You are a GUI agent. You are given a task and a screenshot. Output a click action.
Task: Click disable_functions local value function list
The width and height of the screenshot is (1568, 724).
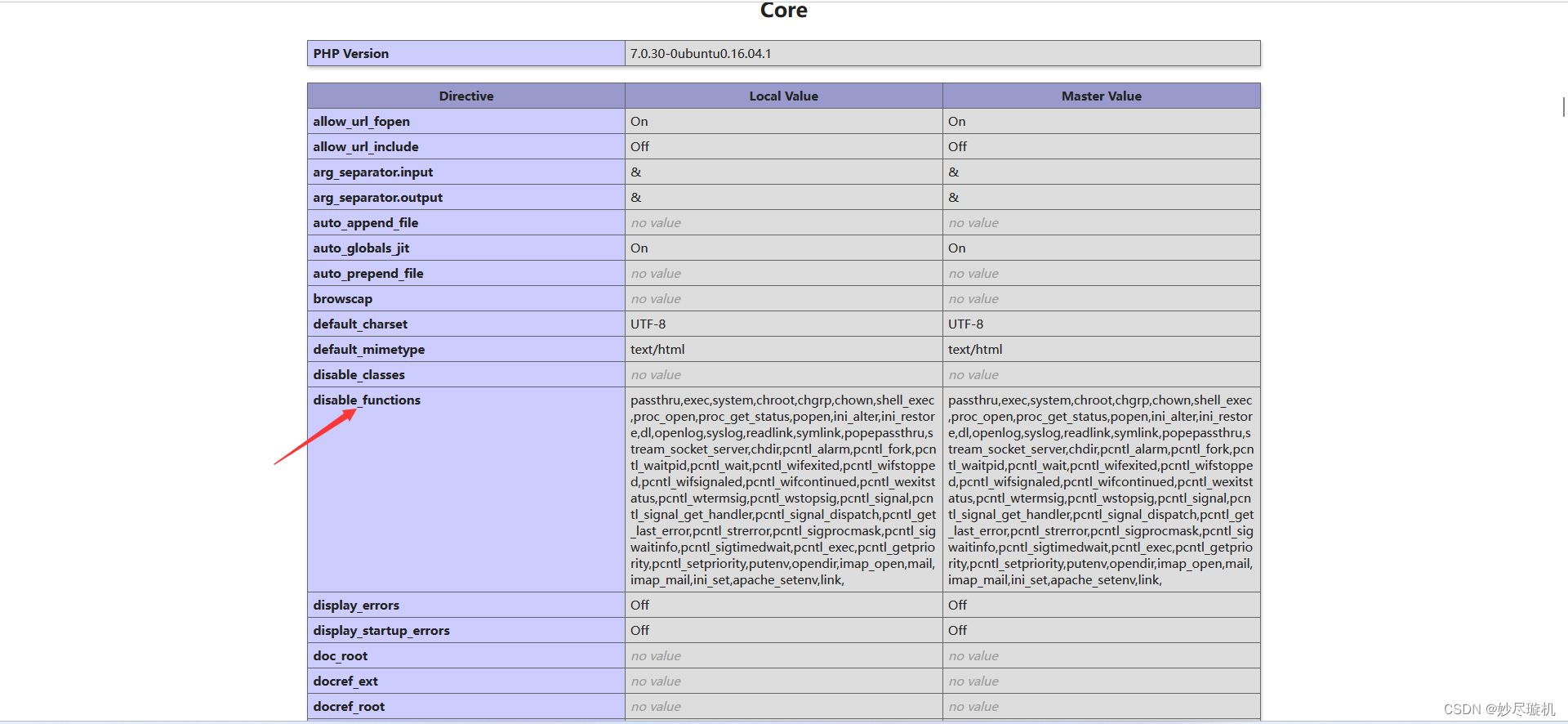tap(784, 489)
